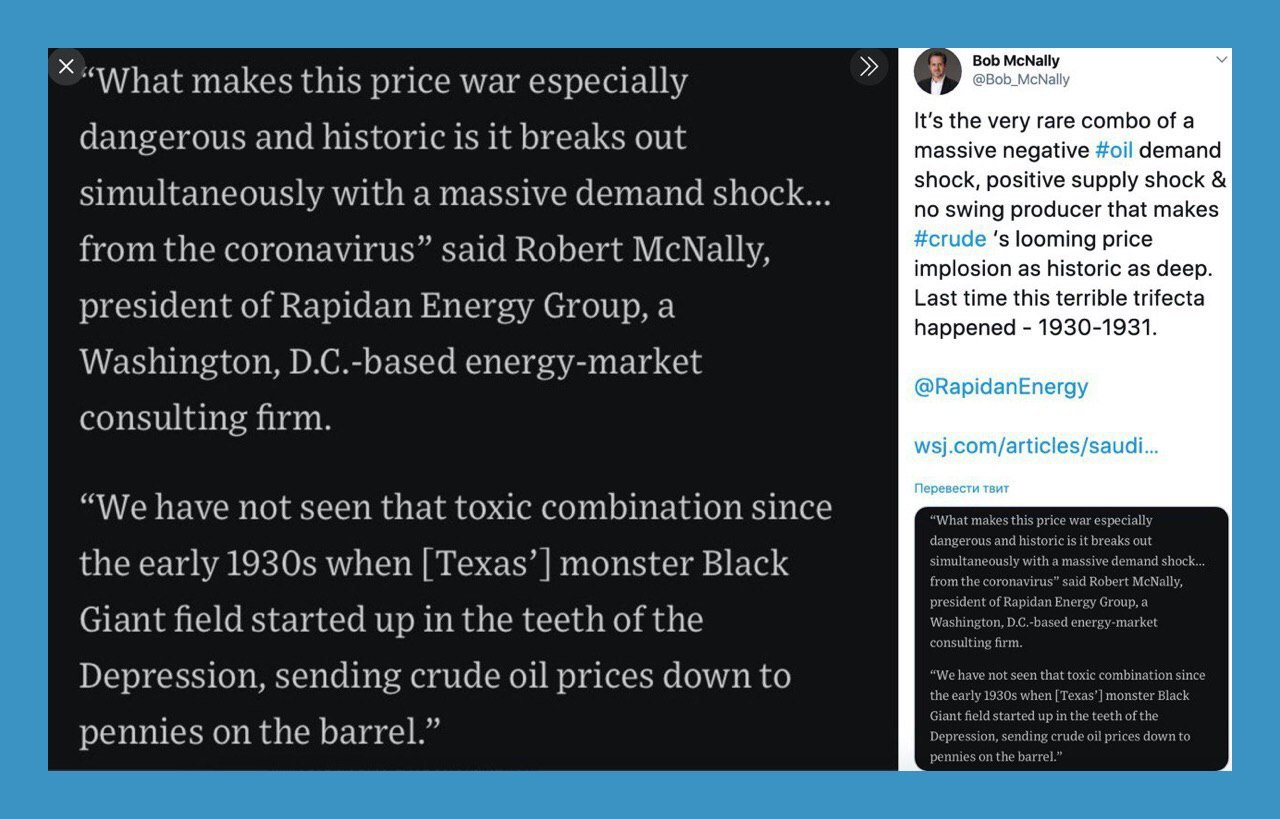Click the enlarged paragraph beginning "What makes this price war"
The width and height of the screenshot is (1280, 819).
[x=455, y=248]
